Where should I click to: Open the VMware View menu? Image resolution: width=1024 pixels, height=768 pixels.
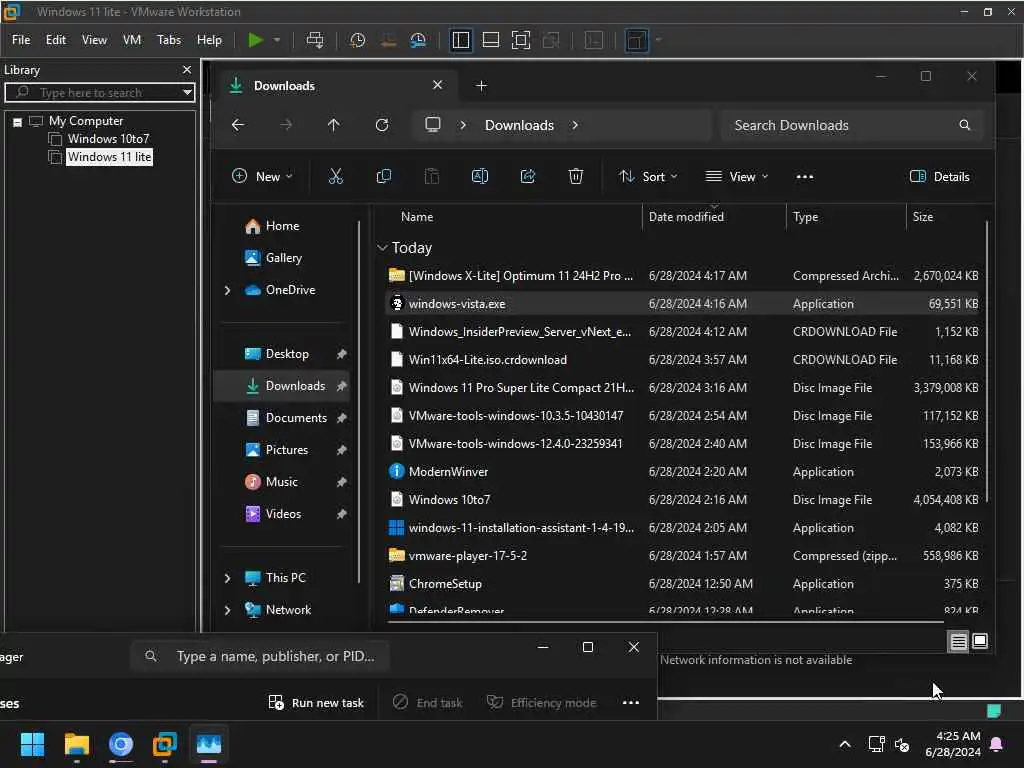pyautogui.click(x=94, y=40)
